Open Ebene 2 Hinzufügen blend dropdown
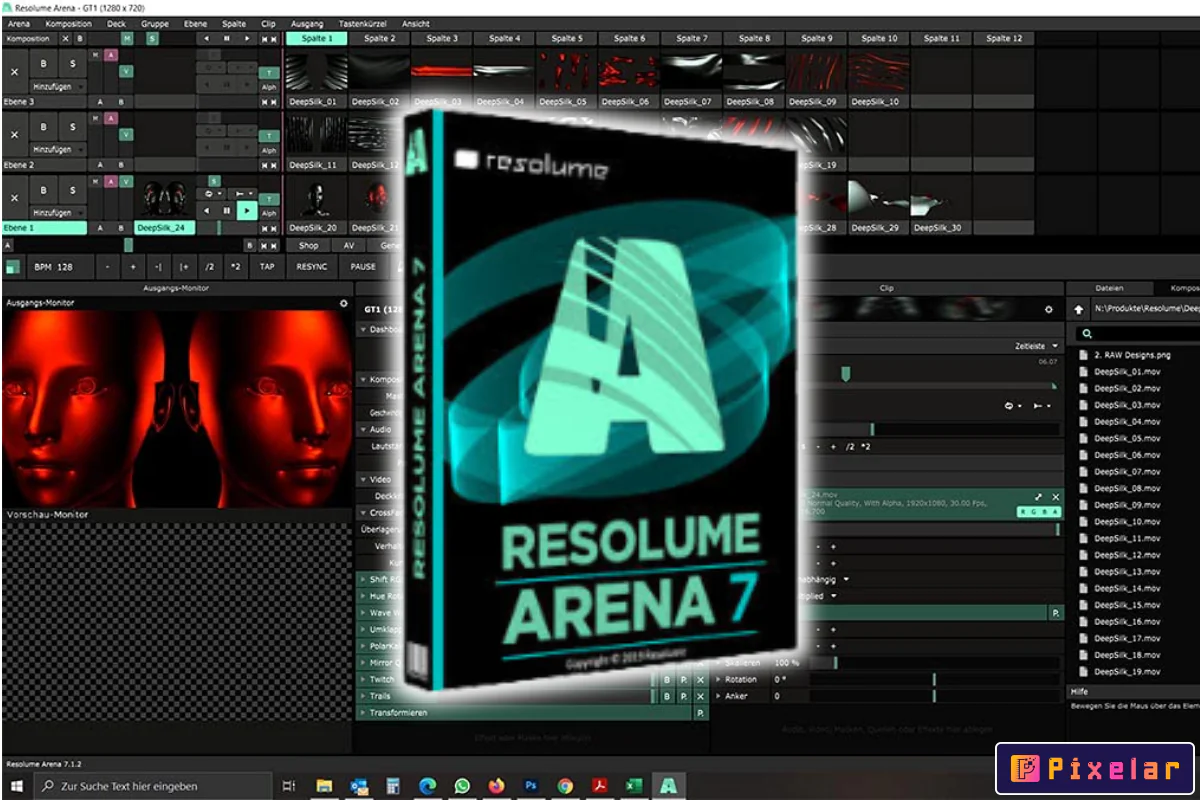This screenshot has height=800, width=1200. pyautogui.click(x=58, y=149)
